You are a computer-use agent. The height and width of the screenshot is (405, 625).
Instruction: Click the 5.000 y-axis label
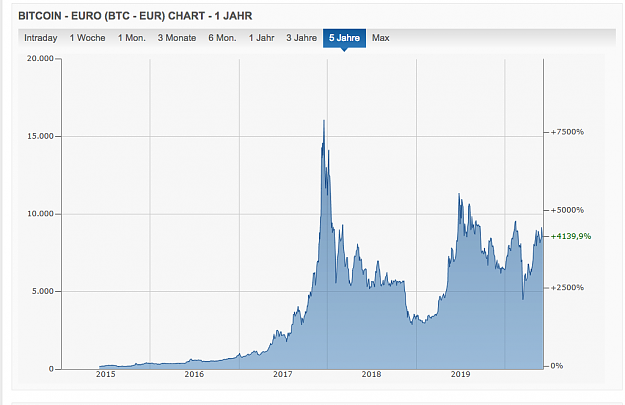[x=43, y=291]
